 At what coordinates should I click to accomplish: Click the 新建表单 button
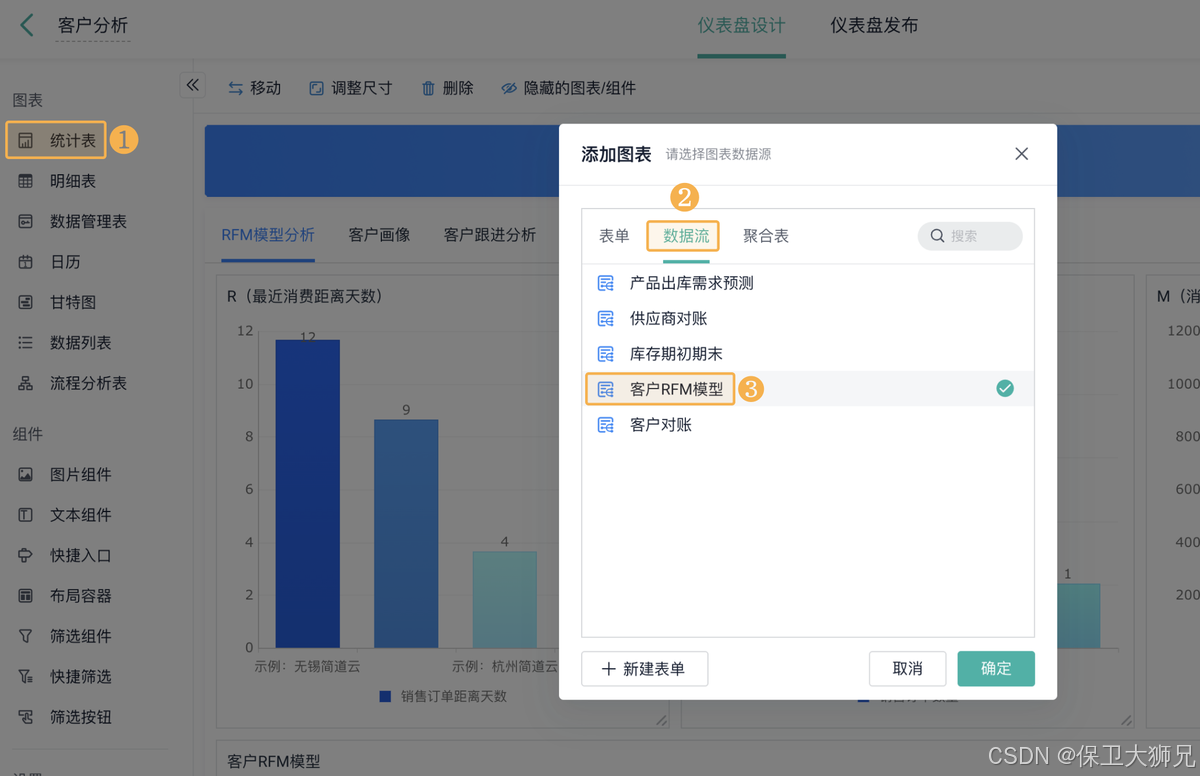click(645, 669)
